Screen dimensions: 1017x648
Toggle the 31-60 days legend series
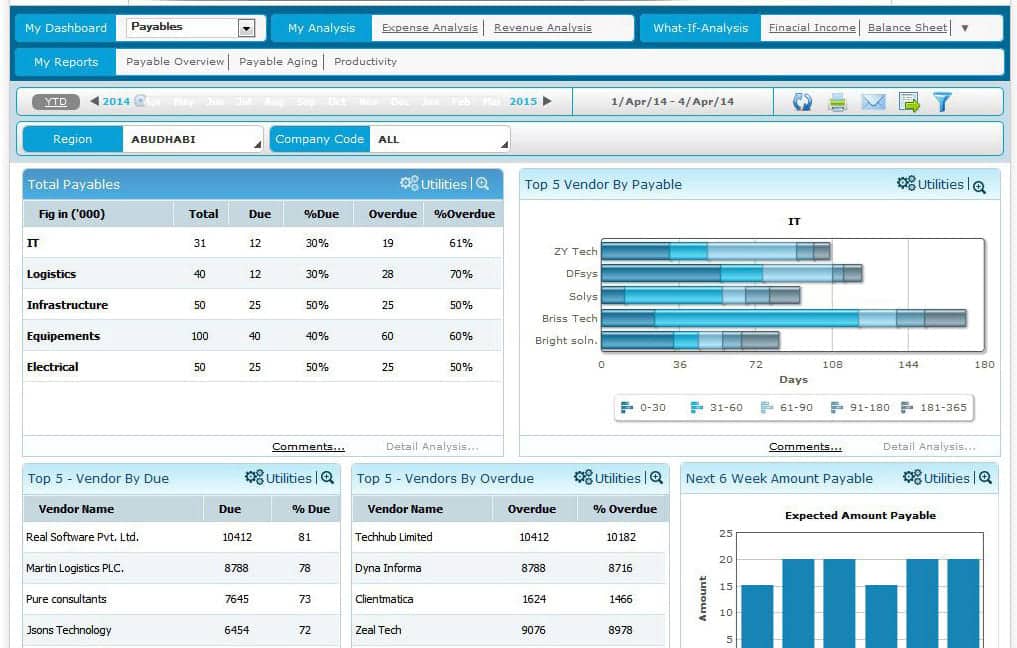[x=716, y=407]
